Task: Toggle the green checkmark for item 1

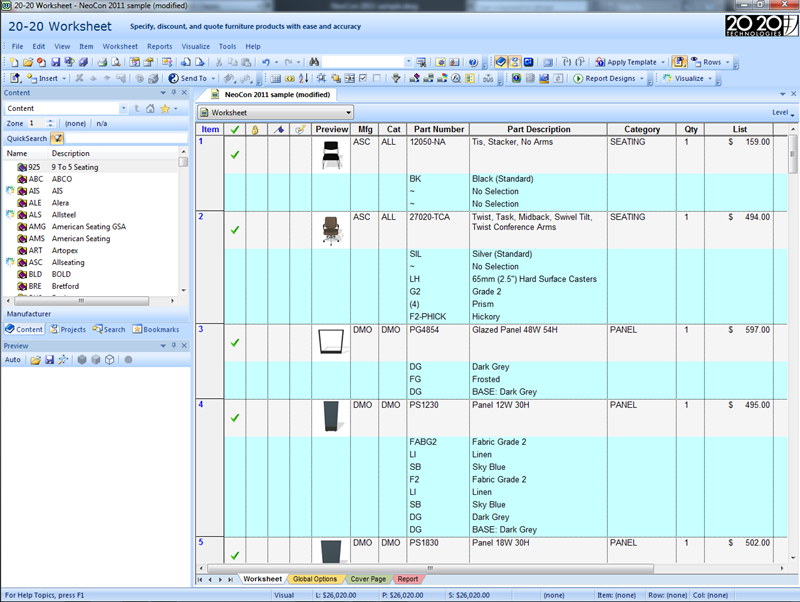Action: [x=234, y=155]
